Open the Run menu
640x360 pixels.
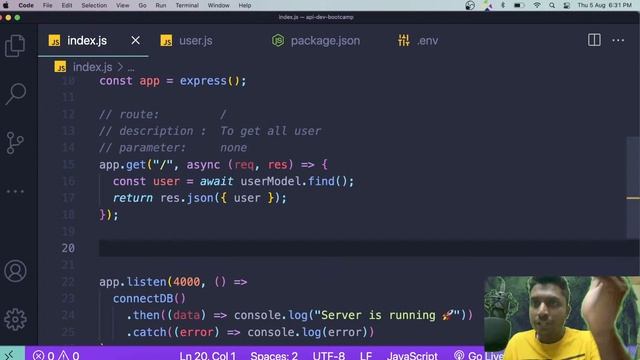tap(161, 5)
